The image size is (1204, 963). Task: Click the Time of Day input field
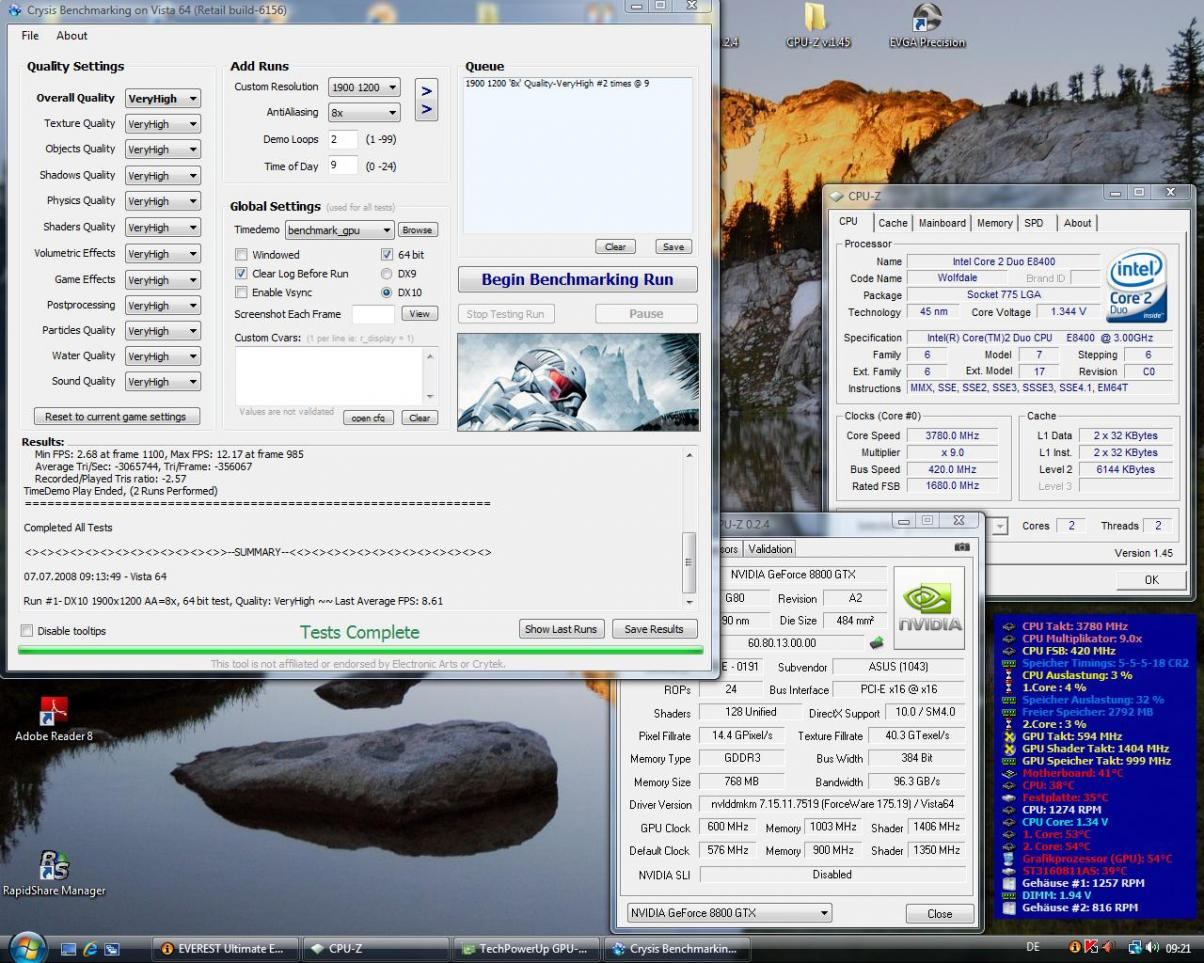click(x=343, y=166)
